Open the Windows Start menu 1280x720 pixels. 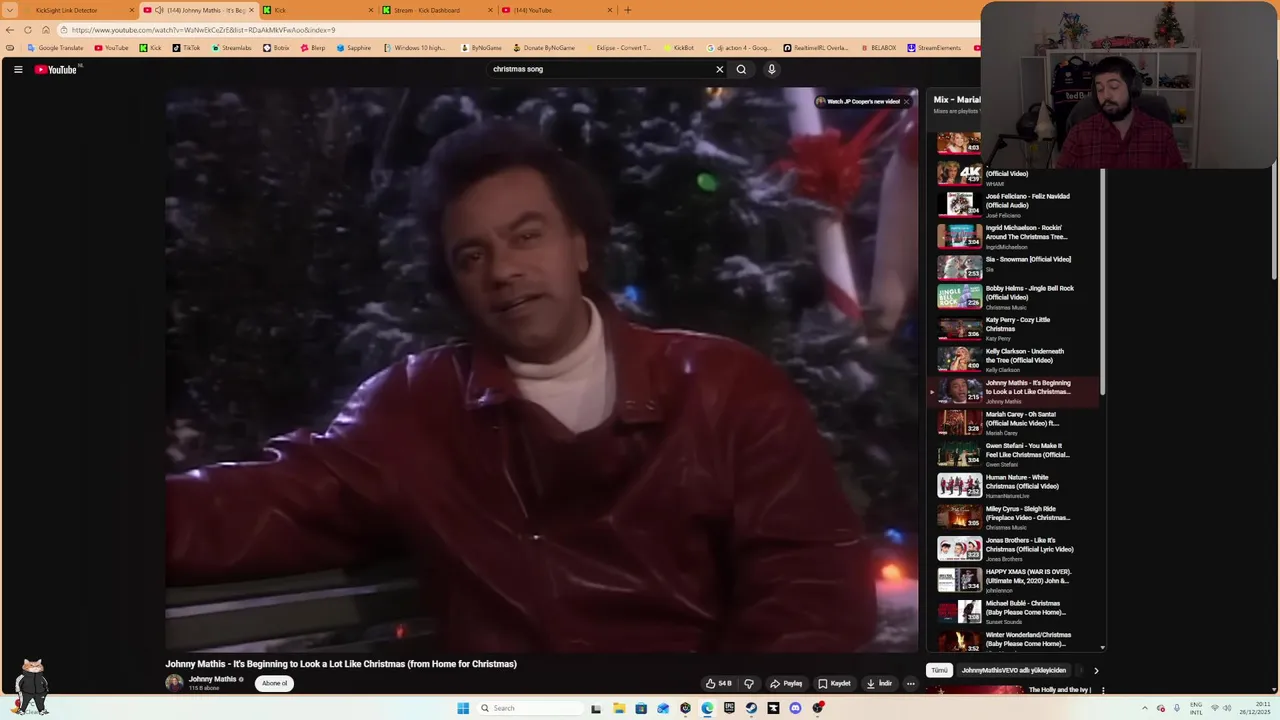tap(463, 708)
